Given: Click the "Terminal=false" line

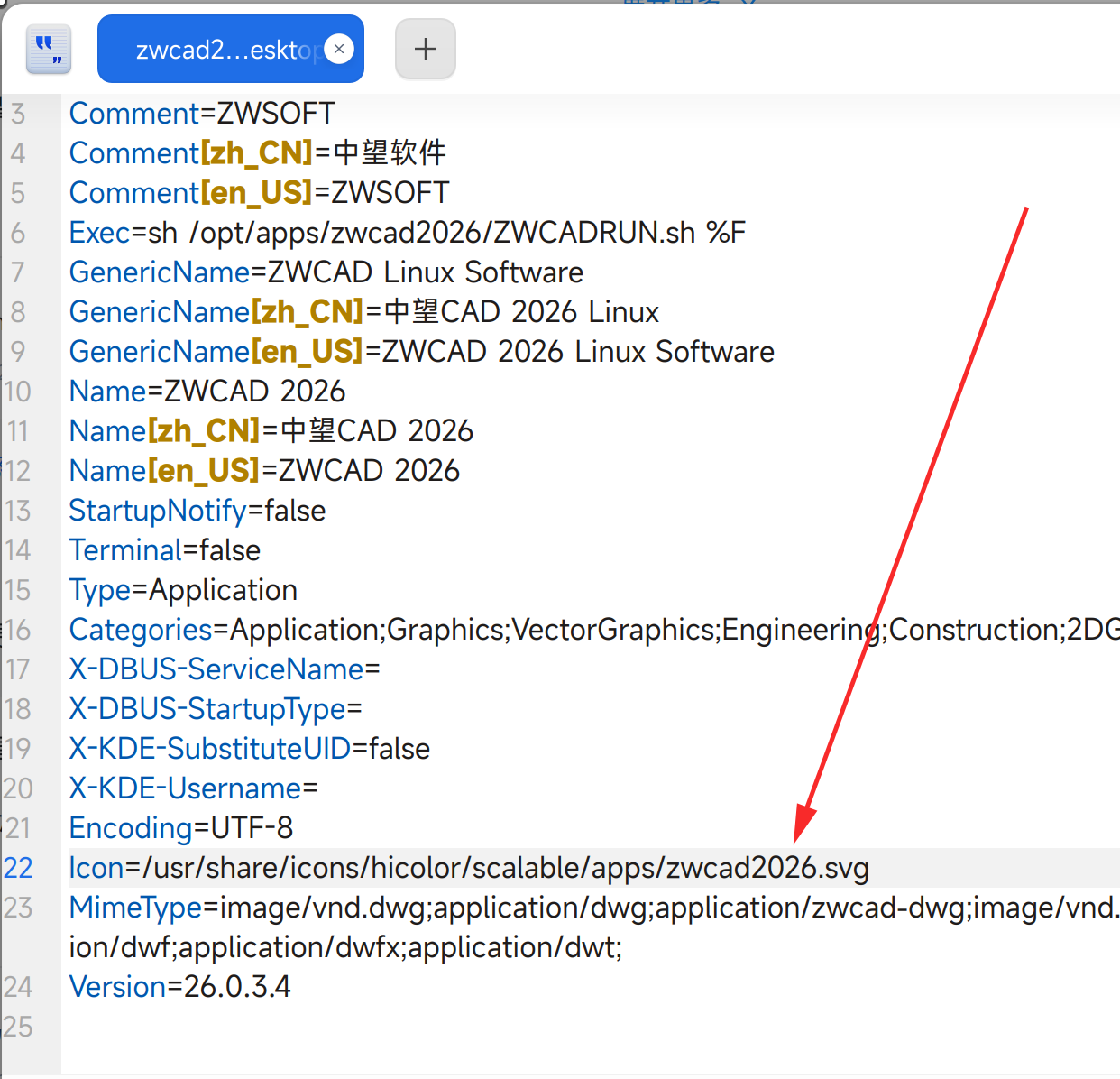Looking at the screenshot, I should click(165, 550).
